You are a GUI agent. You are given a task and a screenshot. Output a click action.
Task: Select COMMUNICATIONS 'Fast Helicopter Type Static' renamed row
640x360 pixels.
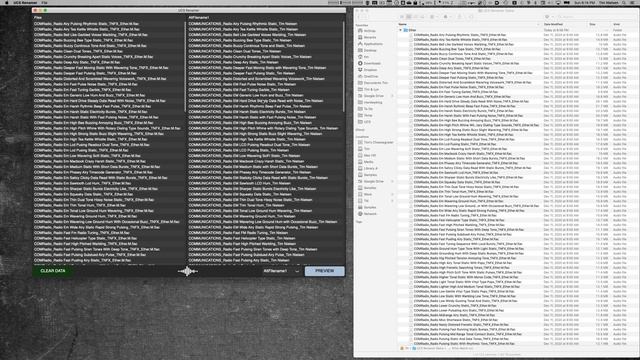[265, 238]
